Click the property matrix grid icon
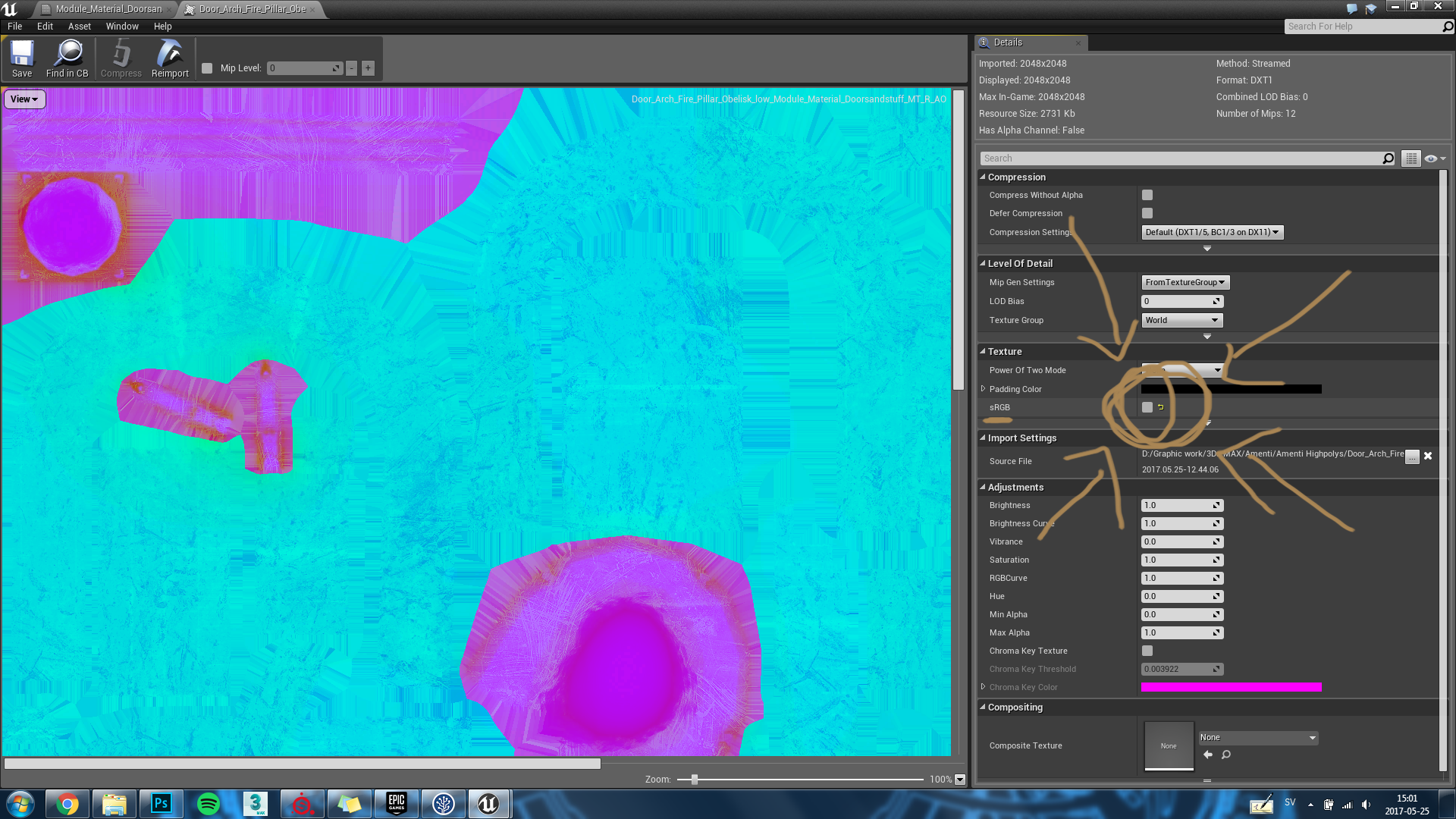 (x=1410, y=158)
